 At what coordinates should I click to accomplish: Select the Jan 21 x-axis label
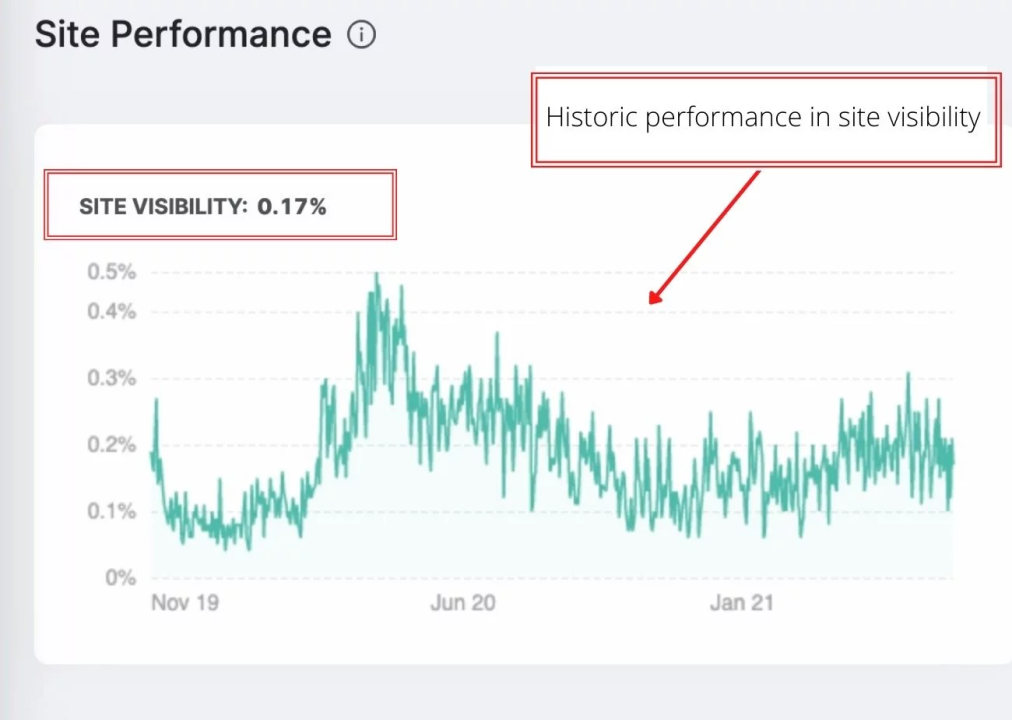pyautogui.click(x=741, y=603)
